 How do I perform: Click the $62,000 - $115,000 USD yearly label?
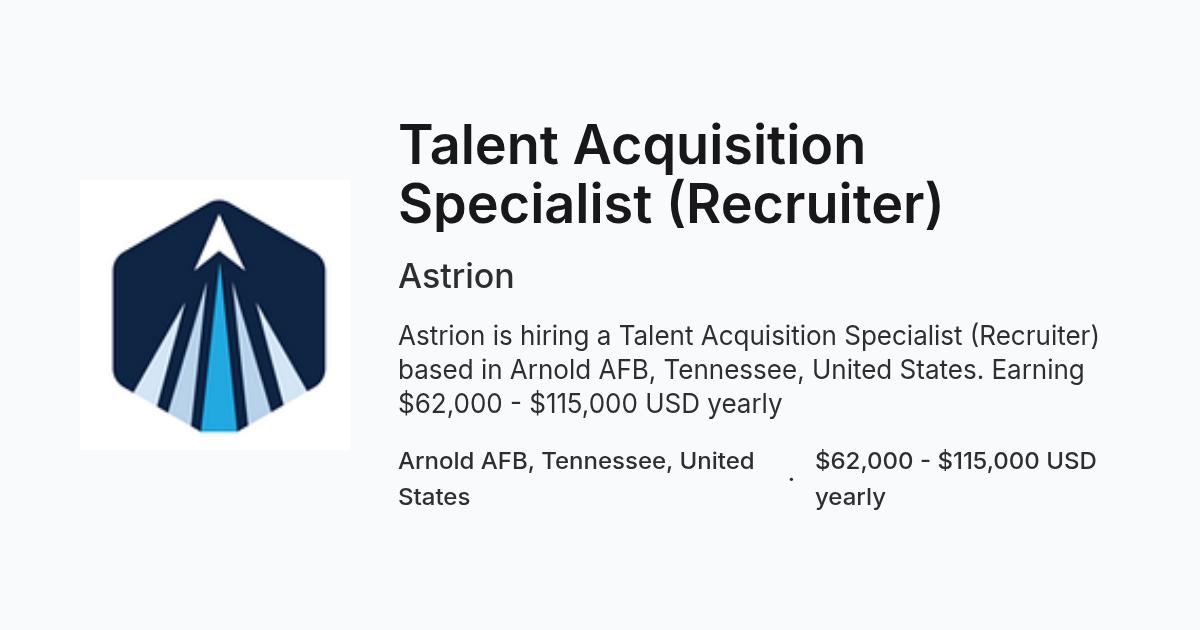(956, 479)
